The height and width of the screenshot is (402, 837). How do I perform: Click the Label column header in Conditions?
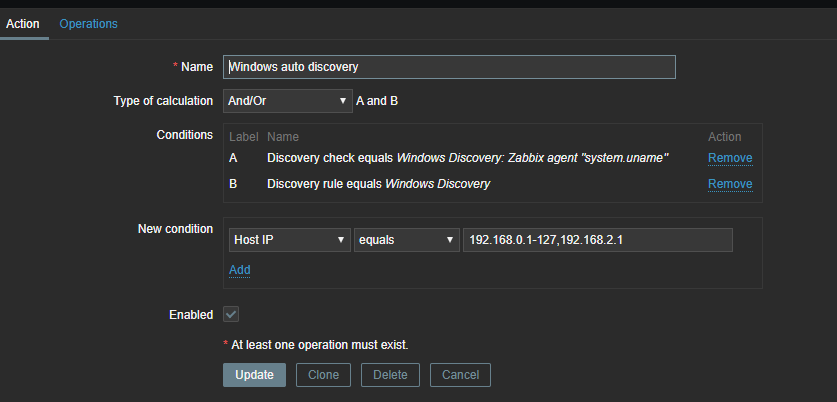244,136
